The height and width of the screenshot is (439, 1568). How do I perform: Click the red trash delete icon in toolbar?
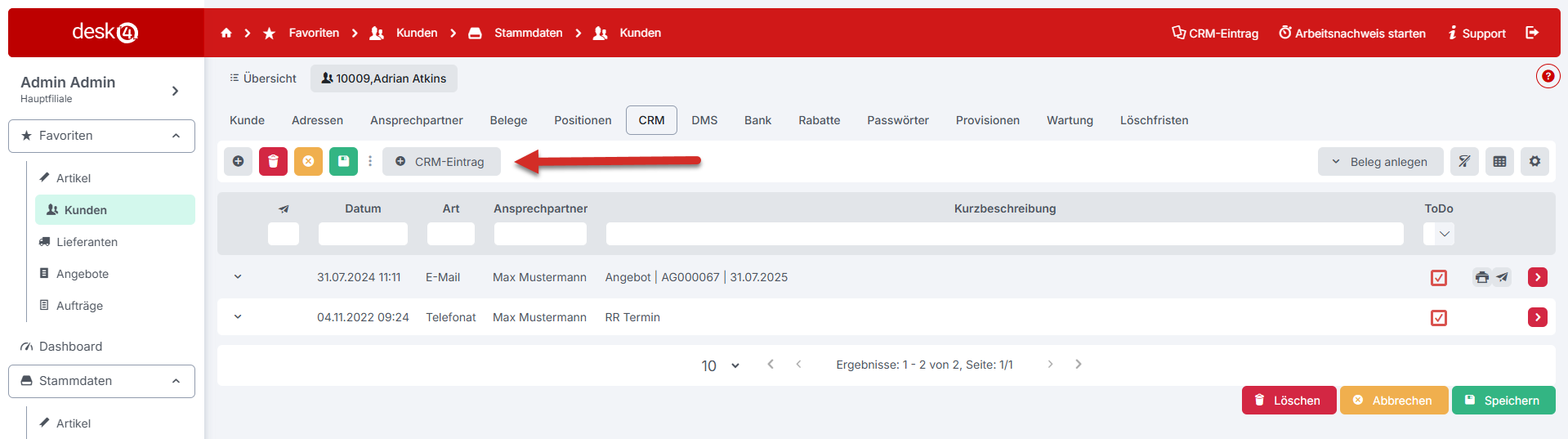(x=274, y=161)
